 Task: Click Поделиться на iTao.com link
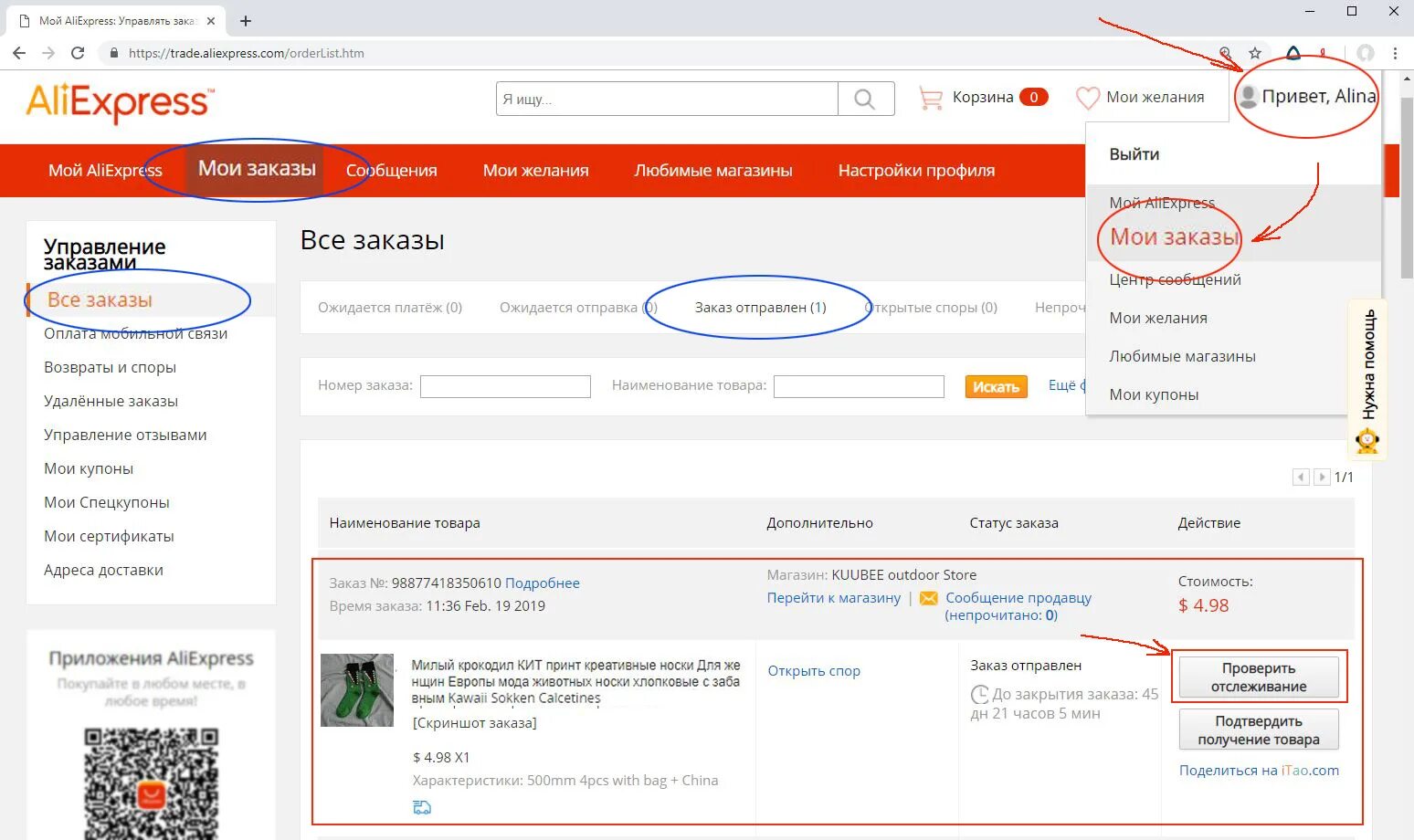coord(1259,770)
